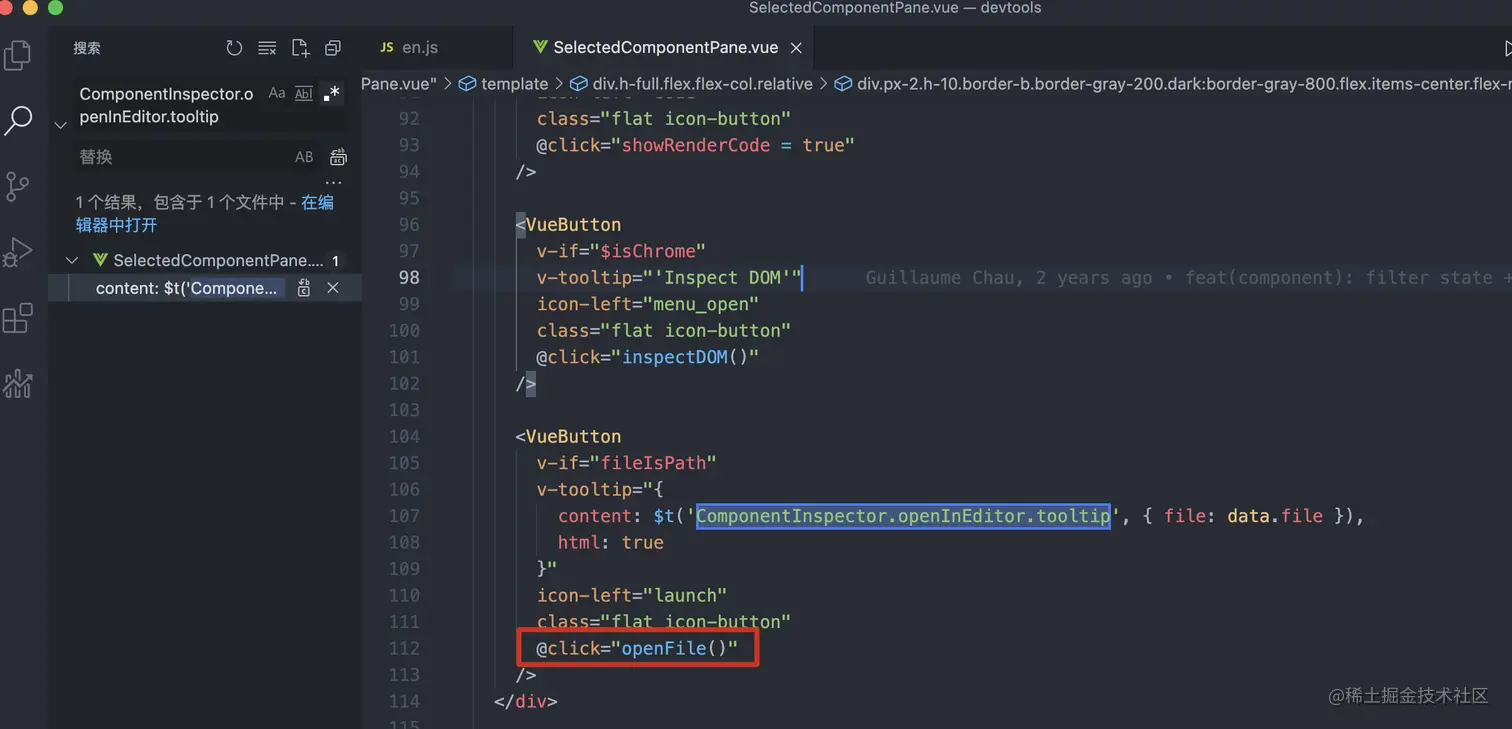Open the Run and Debug view
1512x729 pixels.
pyautogui.click(x=18, y=252)
